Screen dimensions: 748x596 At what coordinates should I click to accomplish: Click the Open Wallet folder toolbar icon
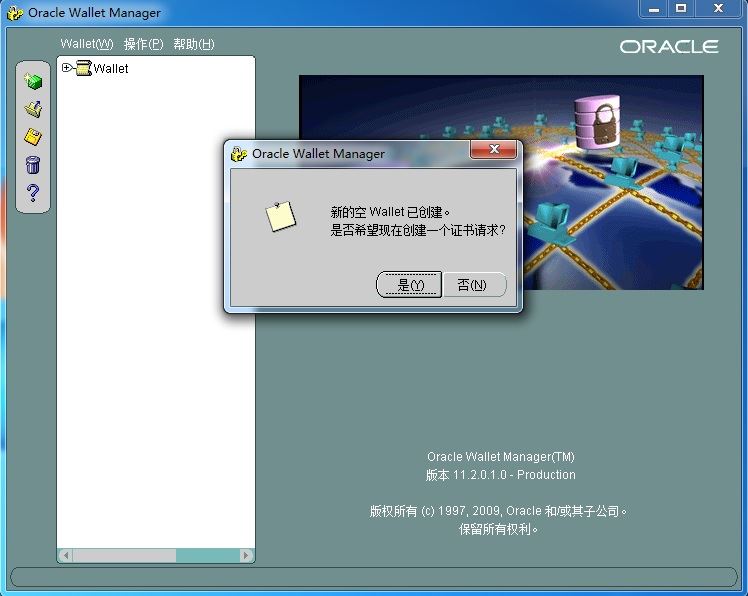pyautogui.click(x=33, y=109)
